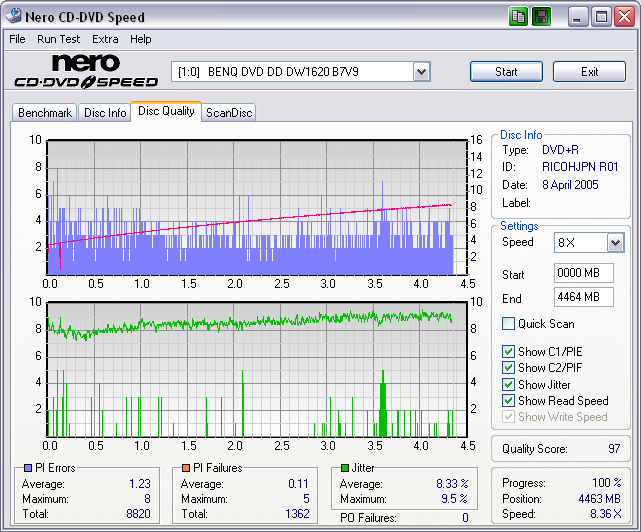Viewport: 641px width, 532px height.
Task: Switch to the Benchmark tab
Action: [x=45, y=113]
